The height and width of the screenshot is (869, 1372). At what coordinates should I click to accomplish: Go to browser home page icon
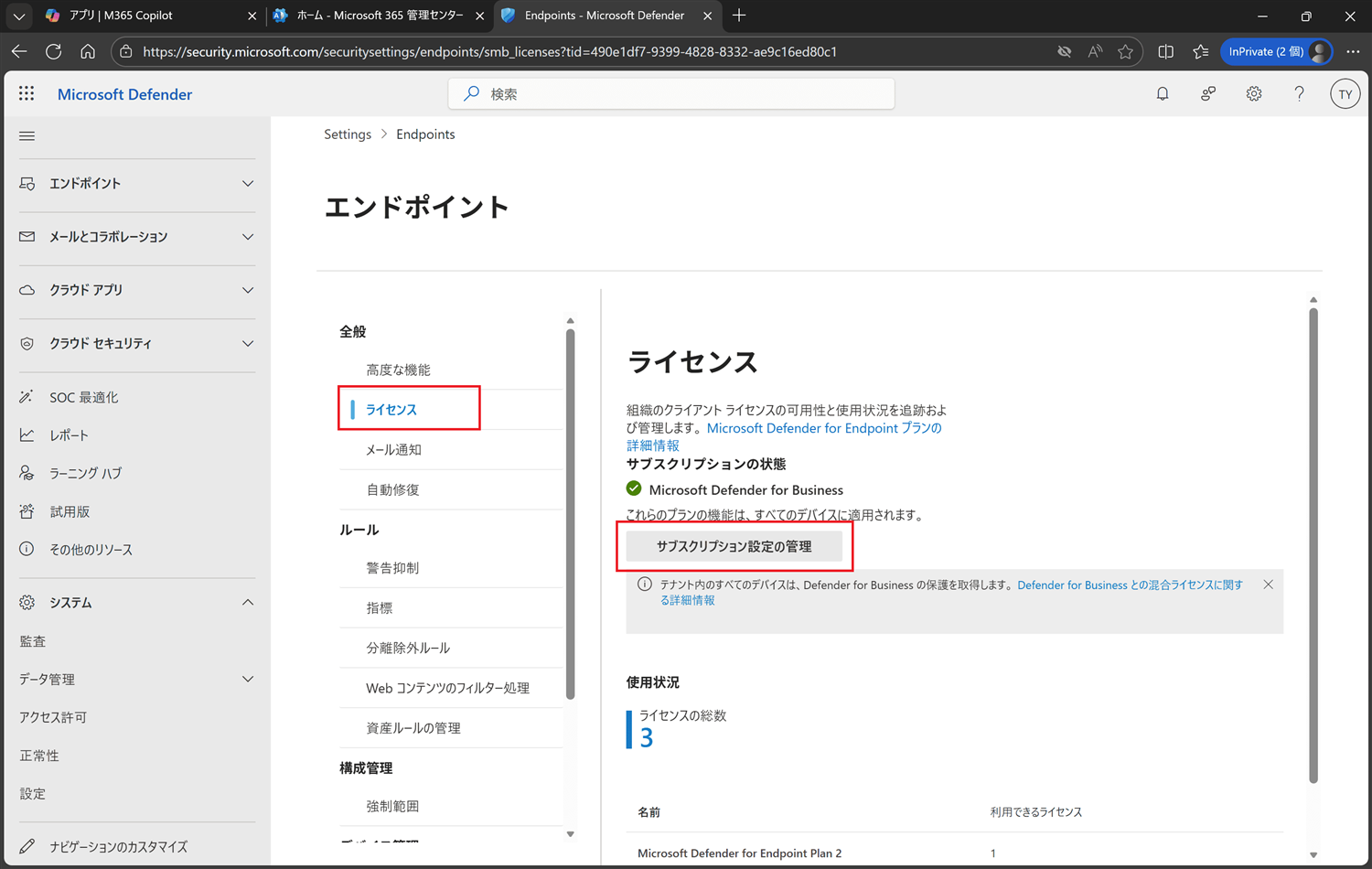[88, 52]
